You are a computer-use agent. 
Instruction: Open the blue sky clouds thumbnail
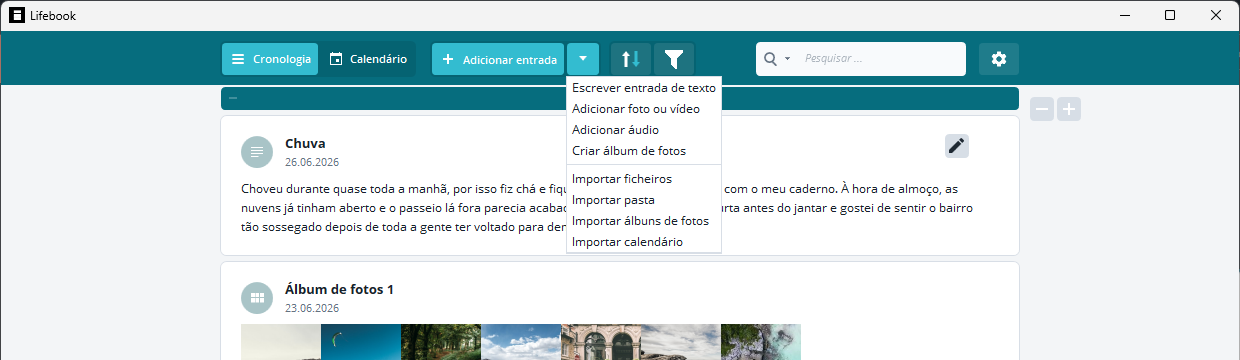[x=521, y=342]
